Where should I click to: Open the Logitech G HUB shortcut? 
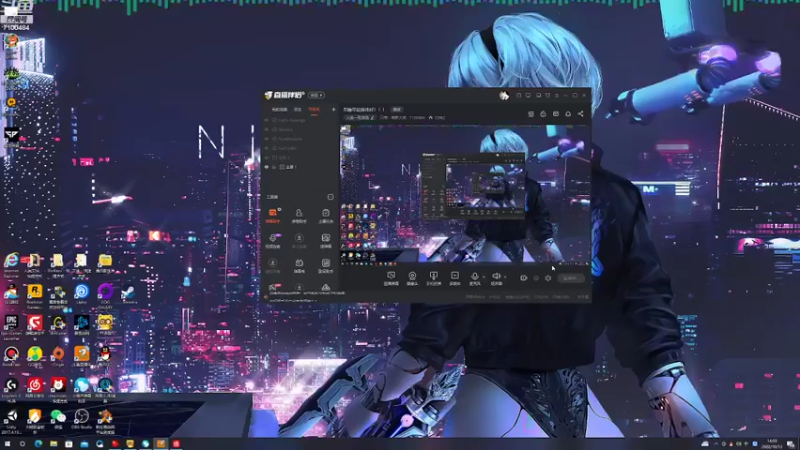11,390
